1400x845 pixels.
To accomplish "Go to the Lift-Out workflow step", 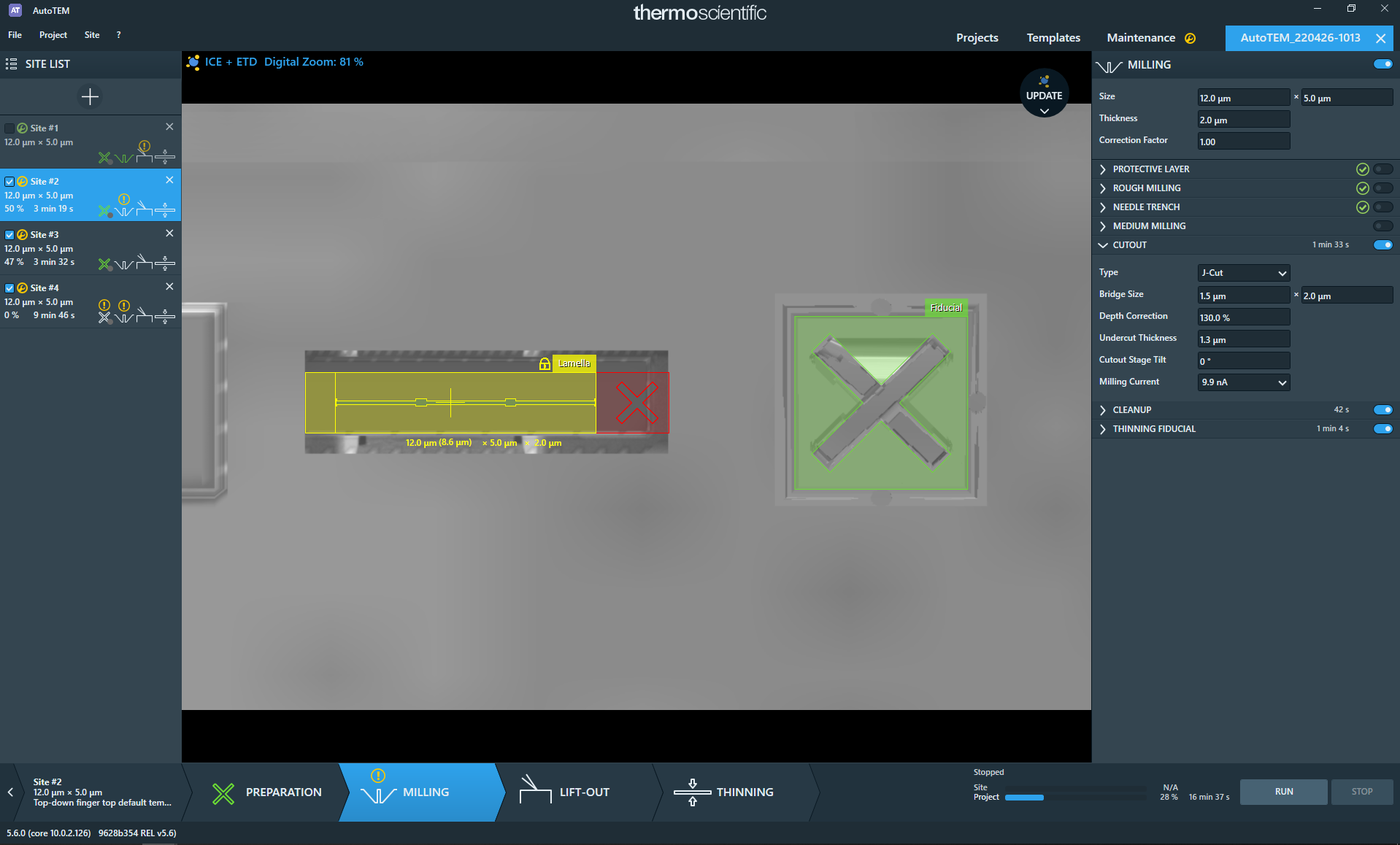I will tap(573, 792).
